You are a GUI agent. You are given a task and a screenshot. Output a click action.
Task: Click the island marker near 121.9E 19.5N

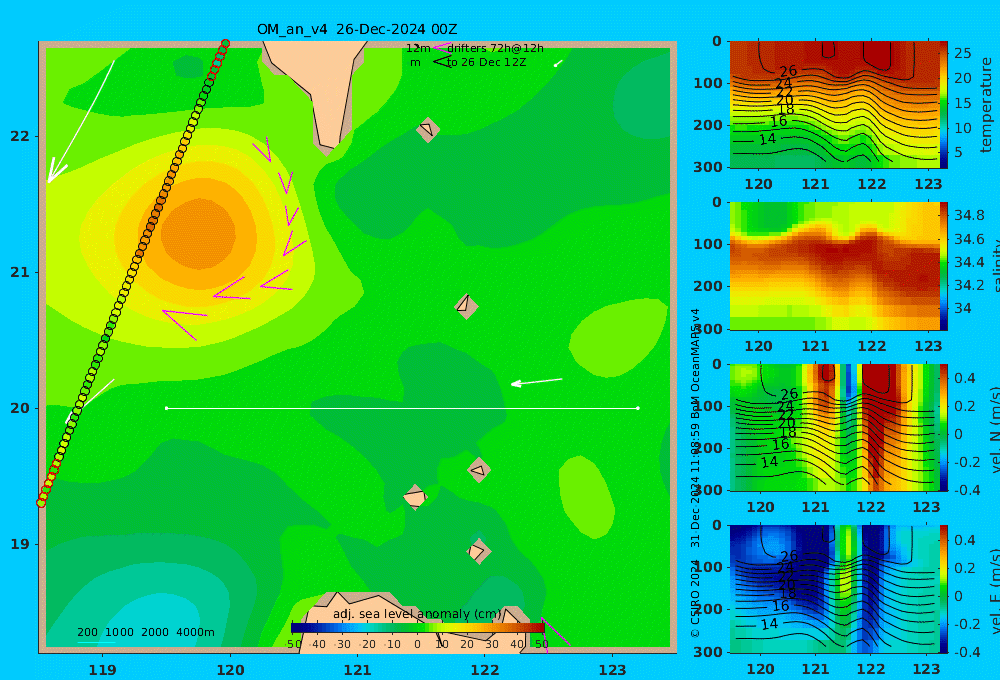tap(479, 470)
